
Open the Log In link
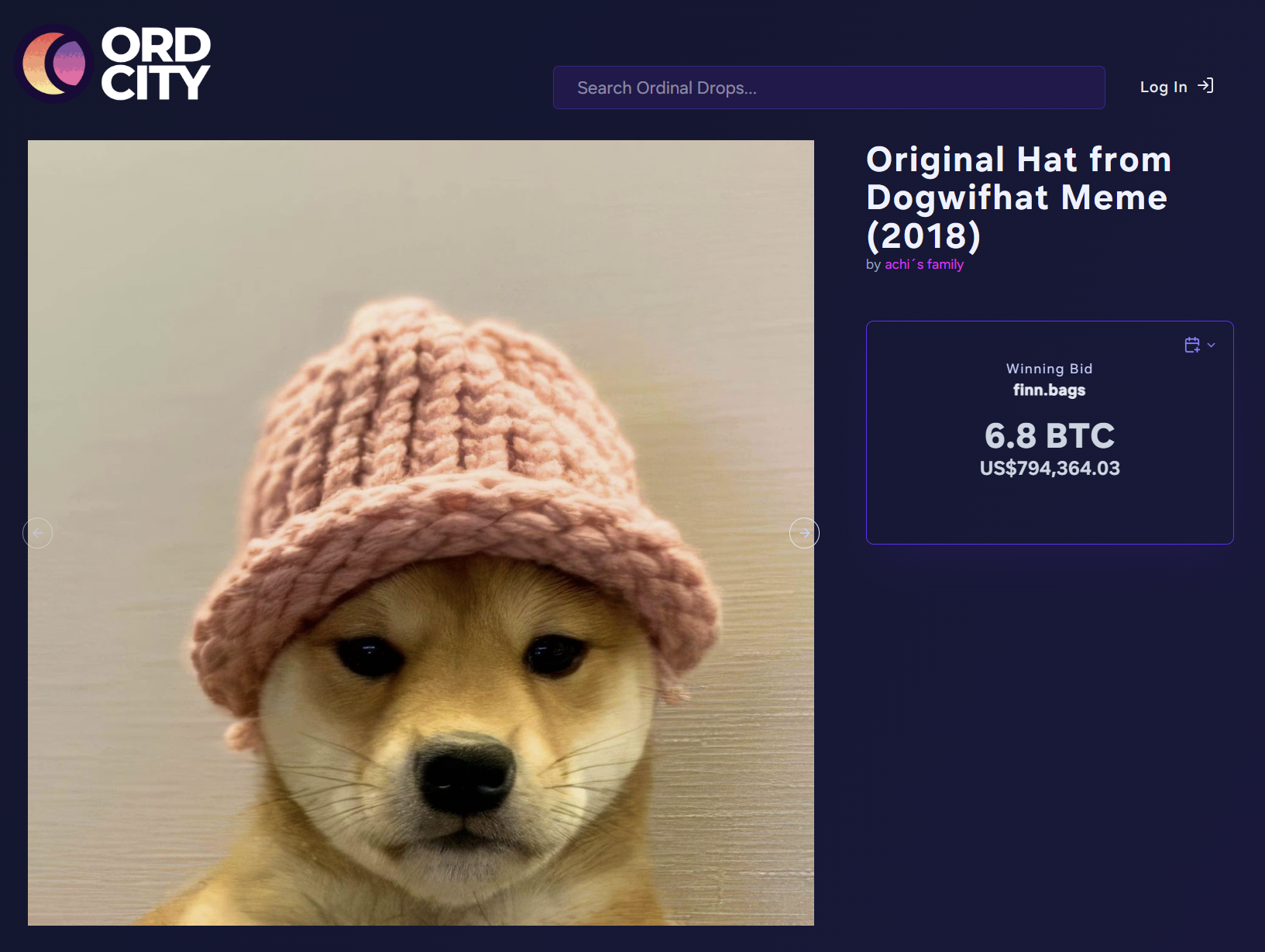1164,87
